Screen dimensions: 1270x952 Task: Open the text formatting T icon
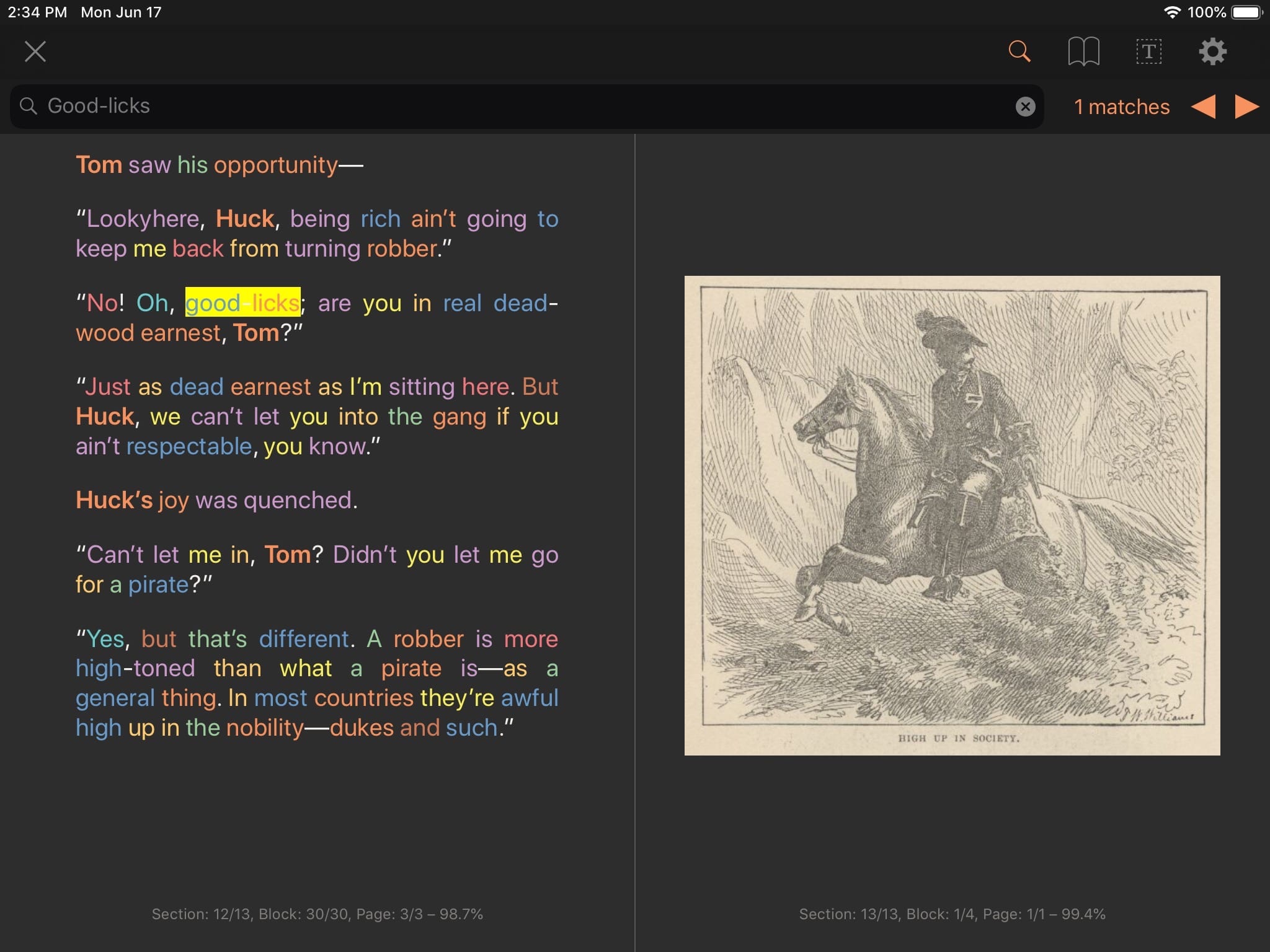1148,51
